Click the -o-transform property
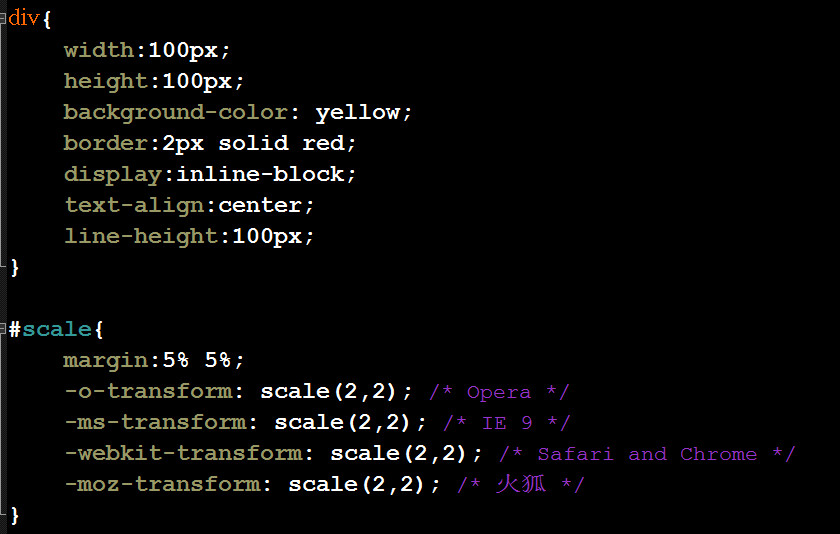The width and height of the screenshot is (840, 534). click(147, 391)
